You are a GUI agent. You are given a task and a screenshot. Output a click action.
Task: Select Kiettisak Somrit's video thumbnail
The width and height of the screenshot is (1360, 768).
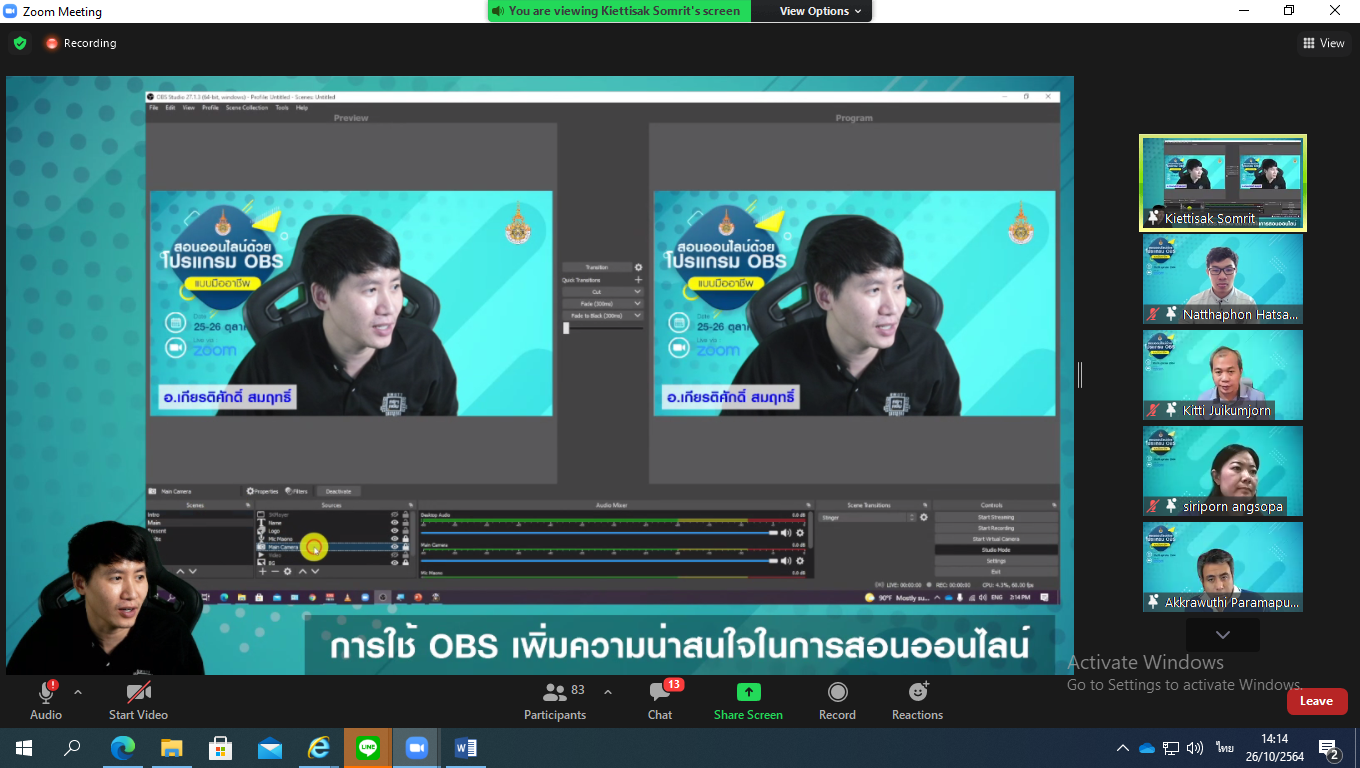pos(1223,183)
